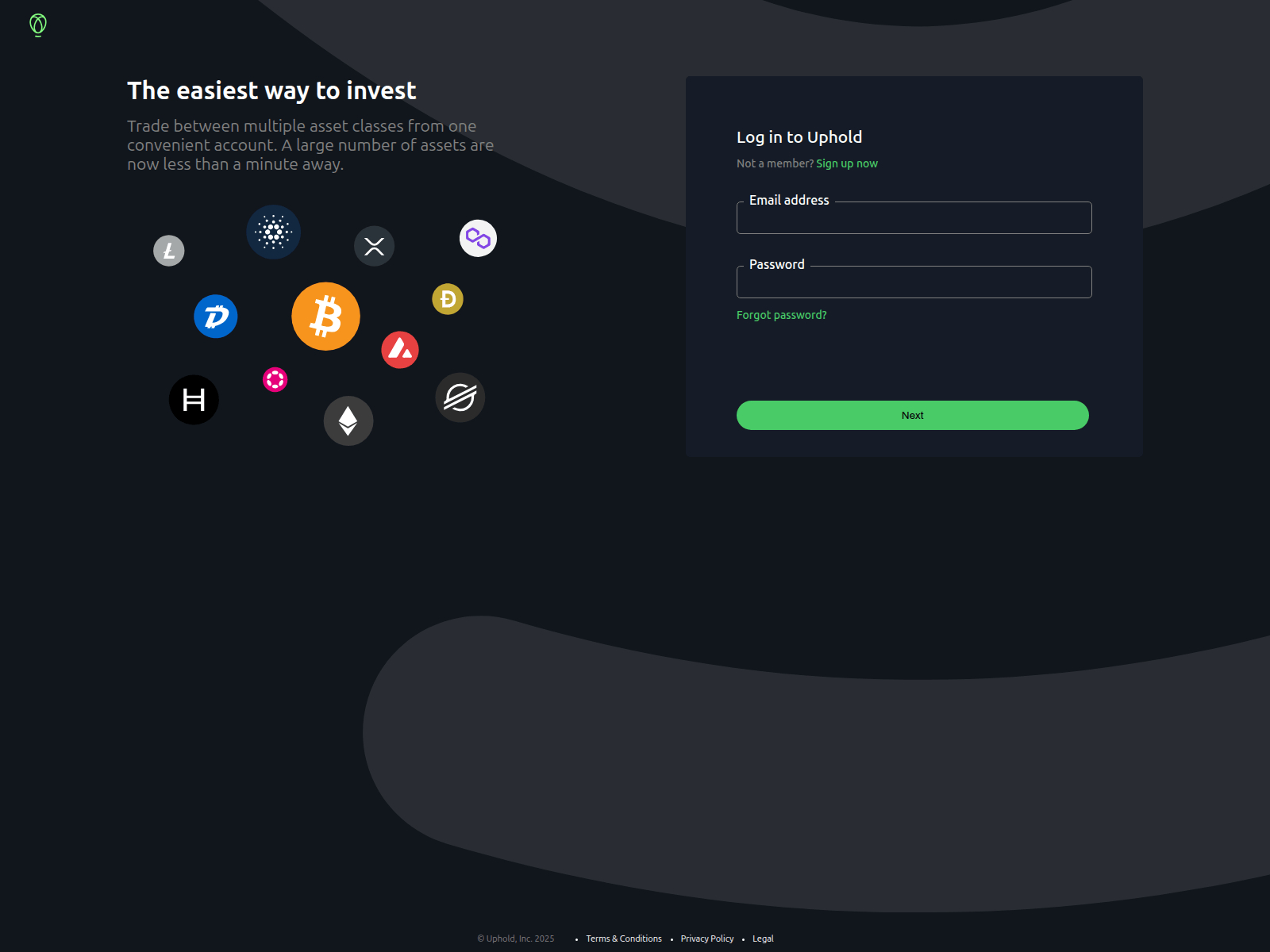Viewport: 1270px width, 952px height.
Task: Select the XRP coin icon
Action: pyautogui.click(x=374, y=246)
